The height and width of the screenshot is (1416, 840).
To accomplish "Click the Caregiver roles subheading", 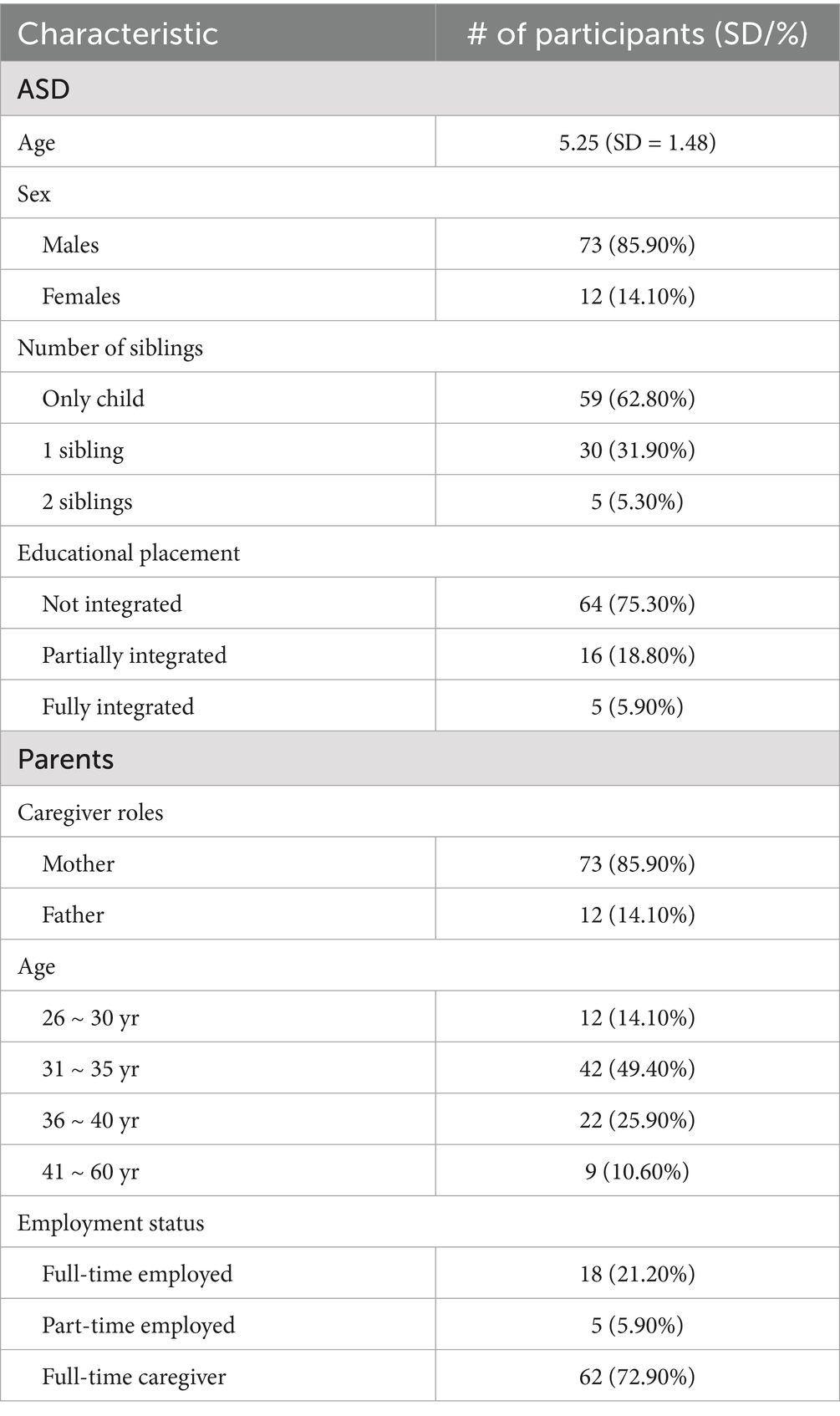I will 90,812.
